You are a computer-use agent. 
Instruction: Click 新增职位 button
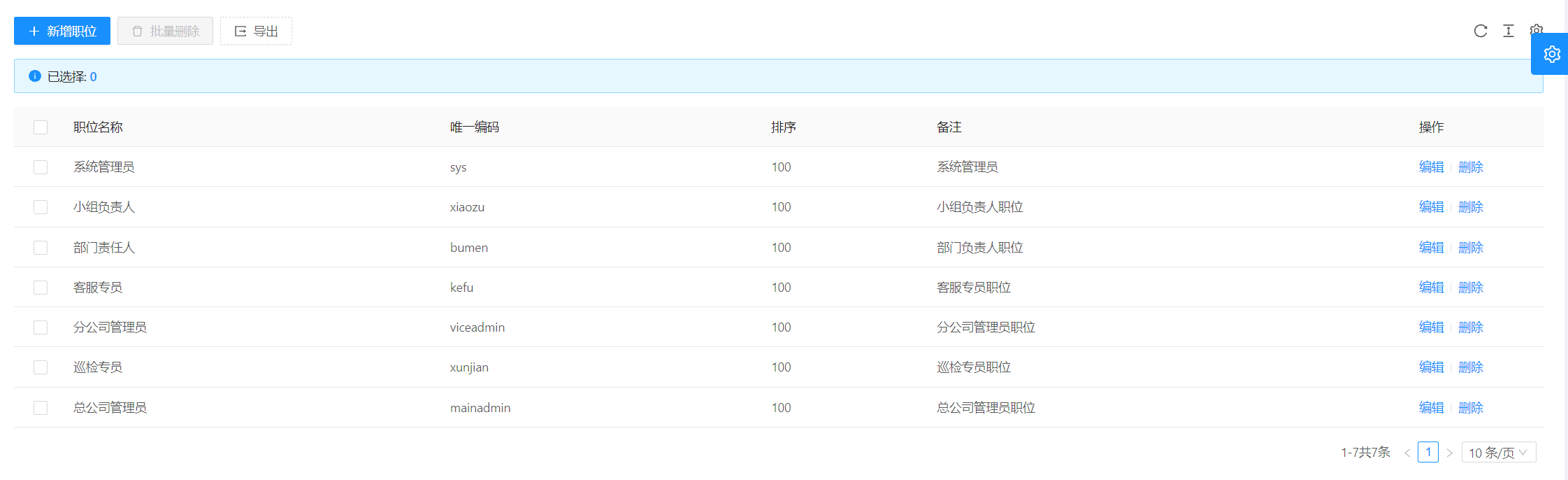pyautogui.click(x=62, y=31)
